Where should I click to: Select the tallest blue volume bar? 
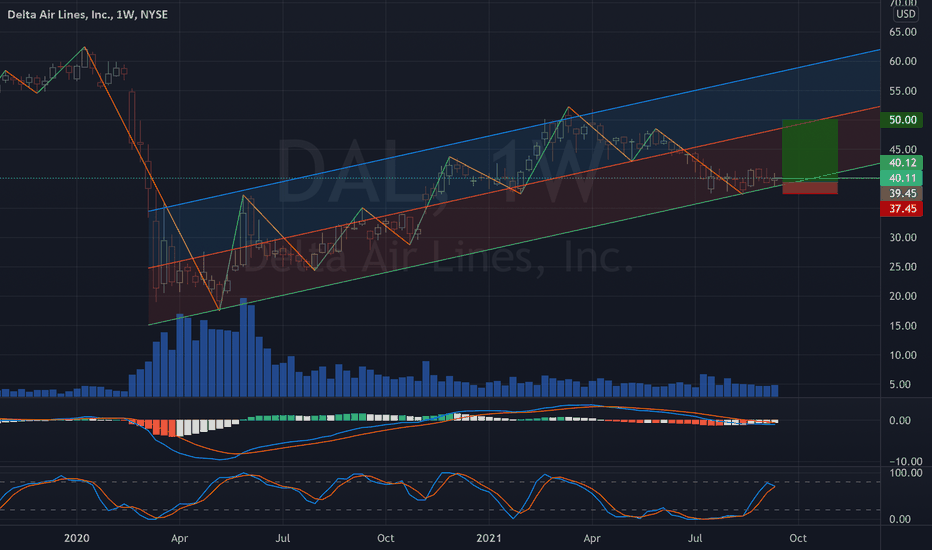(243, 347)
